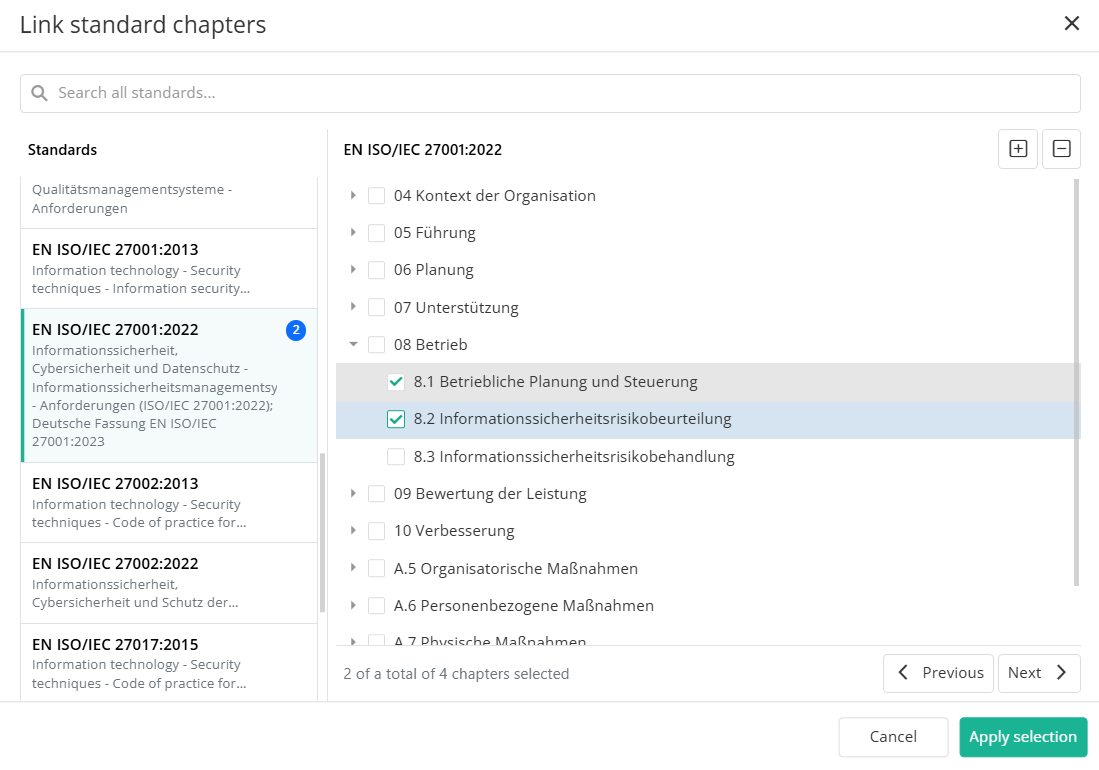Expand the A.6 Personenbezogene Maßnahmen node
This screenshot has height=770, width=1099.
click(x=353, y=605)
